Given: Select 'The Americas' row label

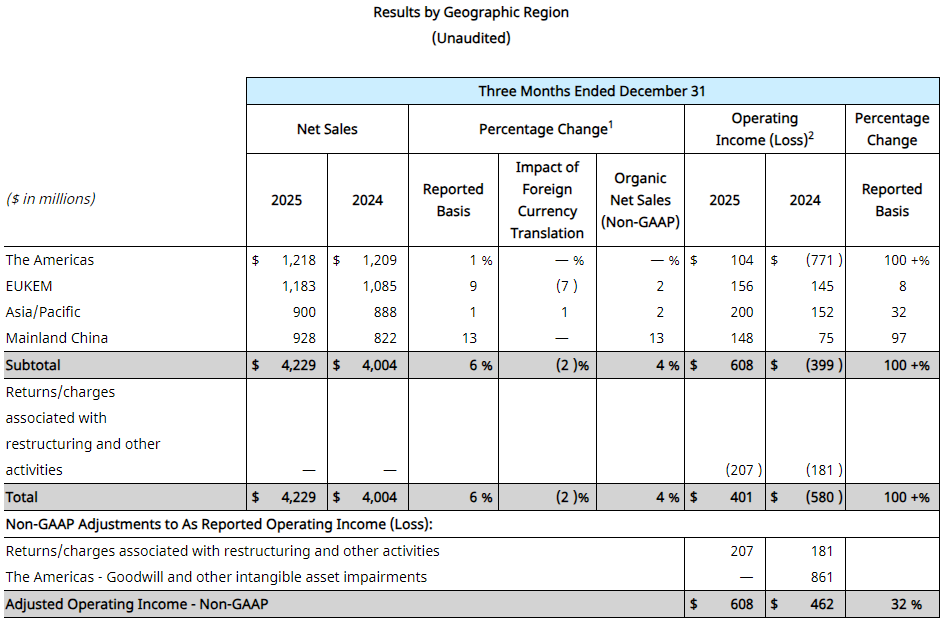Looking at the screenshot, I should (x=50, y=260).
